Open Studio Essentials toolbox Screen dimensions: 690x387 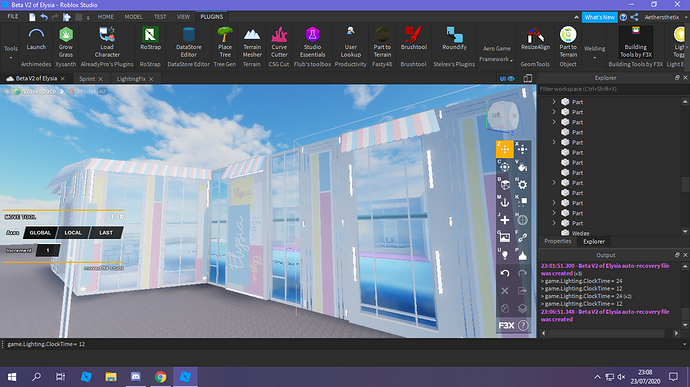tap(312, 42)
